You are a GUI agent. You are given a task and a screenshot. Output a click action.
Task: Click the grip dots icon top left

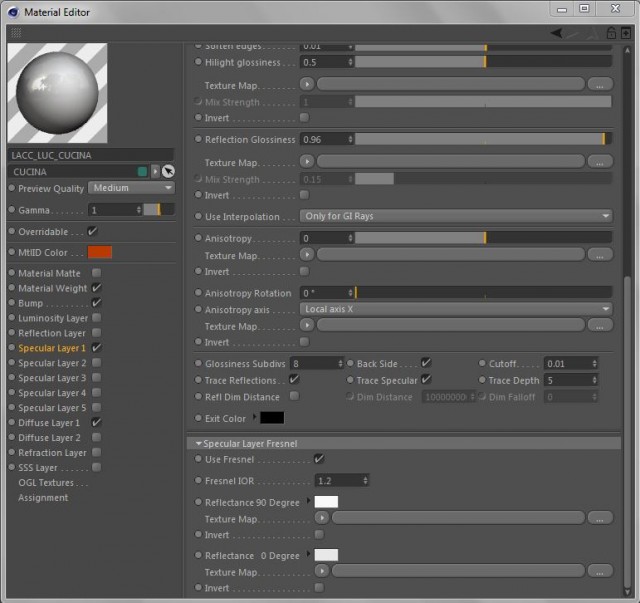pyautogui.click(x=16, y=33)
